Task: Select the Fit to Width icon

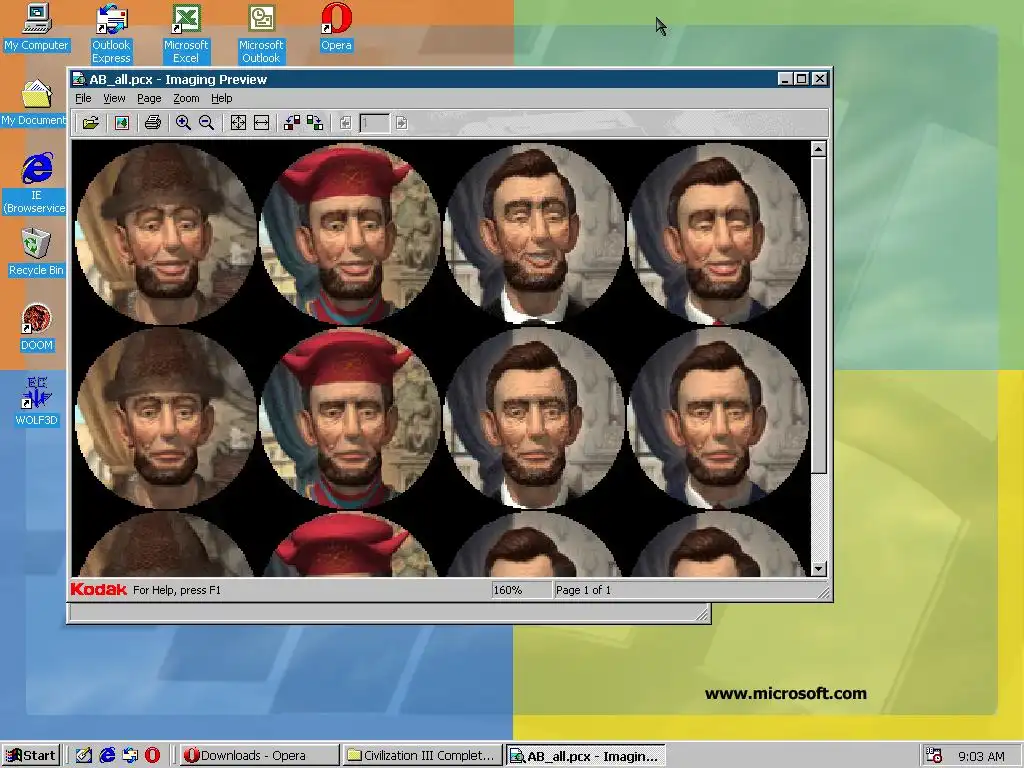Action: coord(261,123)
